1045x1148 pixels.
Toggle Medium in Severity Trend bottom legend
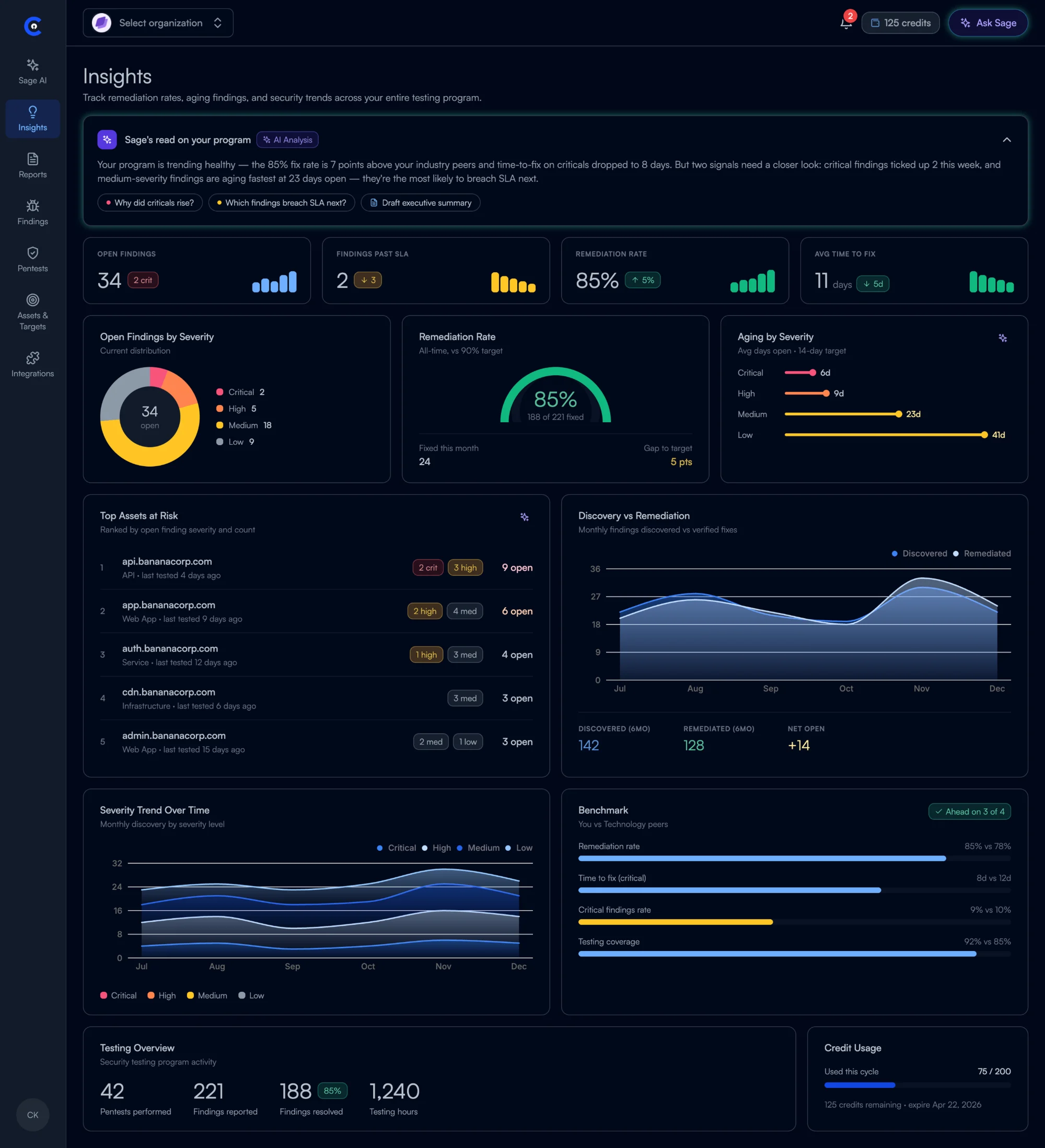(x=207, y=995)
